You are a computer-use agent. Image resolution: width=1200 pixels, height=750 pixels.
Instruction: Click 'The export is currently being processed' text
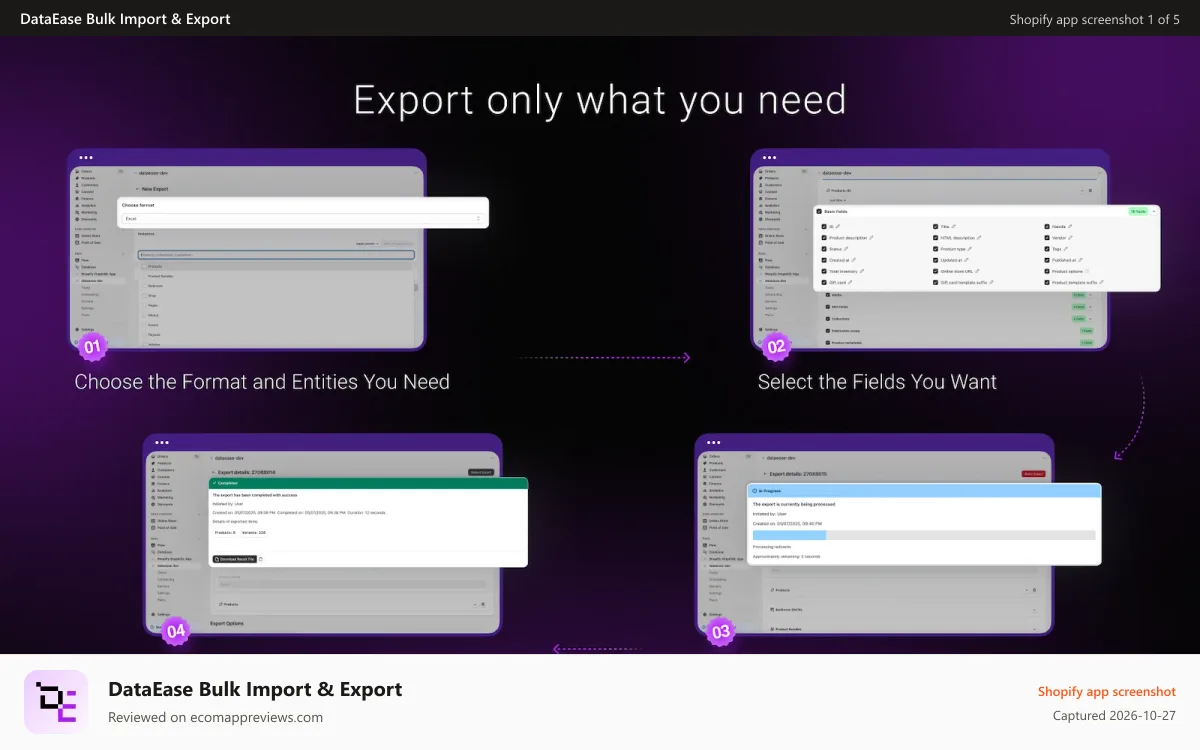coord(794,504)
